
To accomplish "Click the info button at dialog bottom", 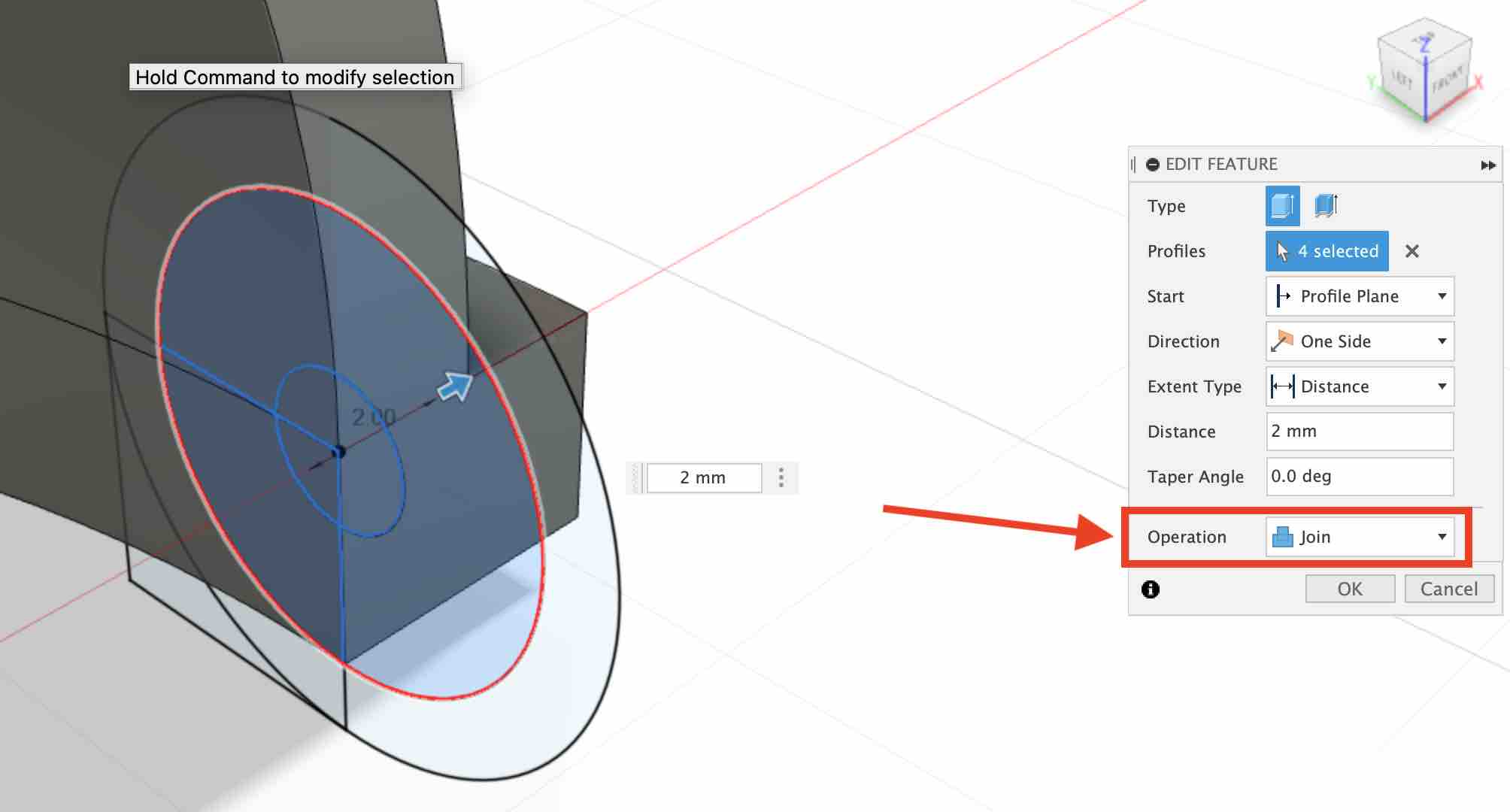I will 1152,588.
